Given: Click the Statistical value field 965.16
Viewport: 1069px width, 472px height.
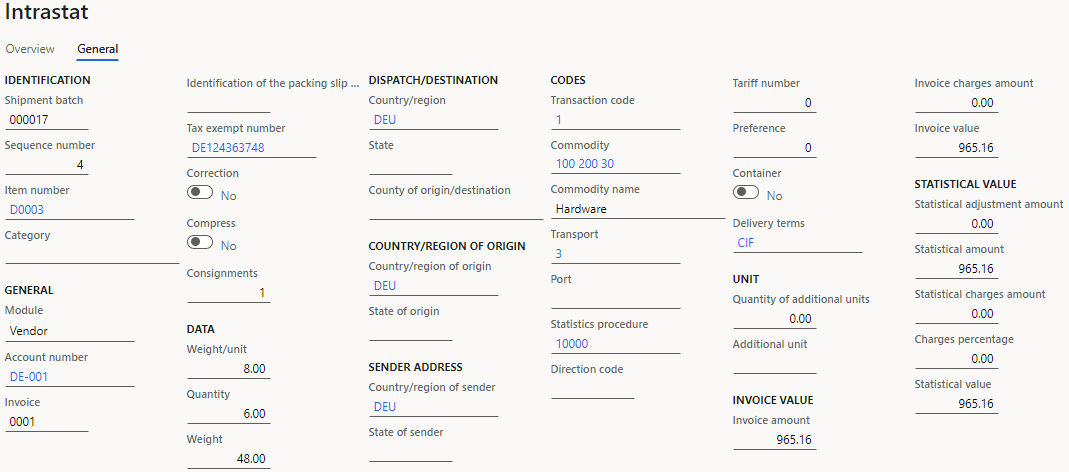Looking at the screenshot, I should point(957,404).
